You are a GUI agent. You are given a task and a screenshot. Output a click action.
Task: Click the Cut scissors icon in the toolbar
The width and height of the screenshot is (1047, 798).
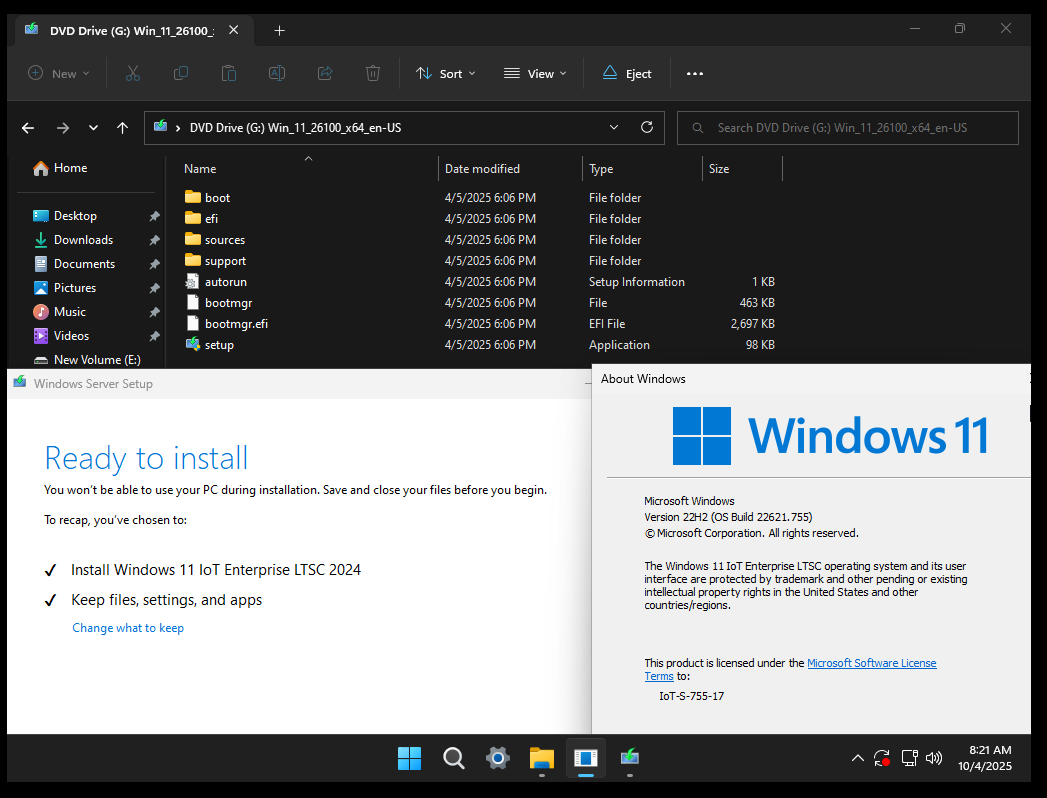pos(132,73)
